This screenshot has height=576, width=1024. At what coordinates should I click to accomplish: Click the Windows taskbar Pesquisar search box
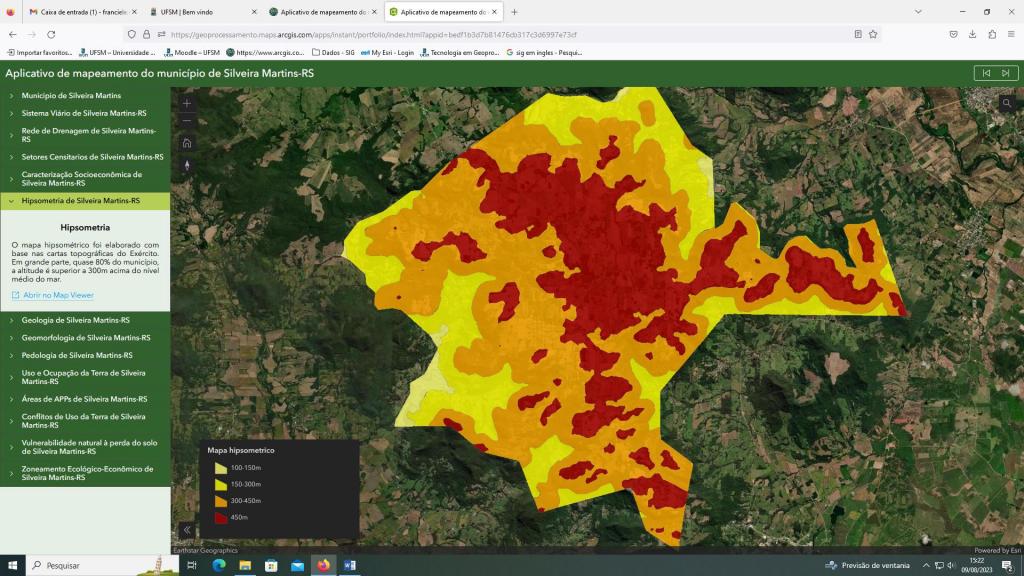pyautogui.click(x=90, y=565)
